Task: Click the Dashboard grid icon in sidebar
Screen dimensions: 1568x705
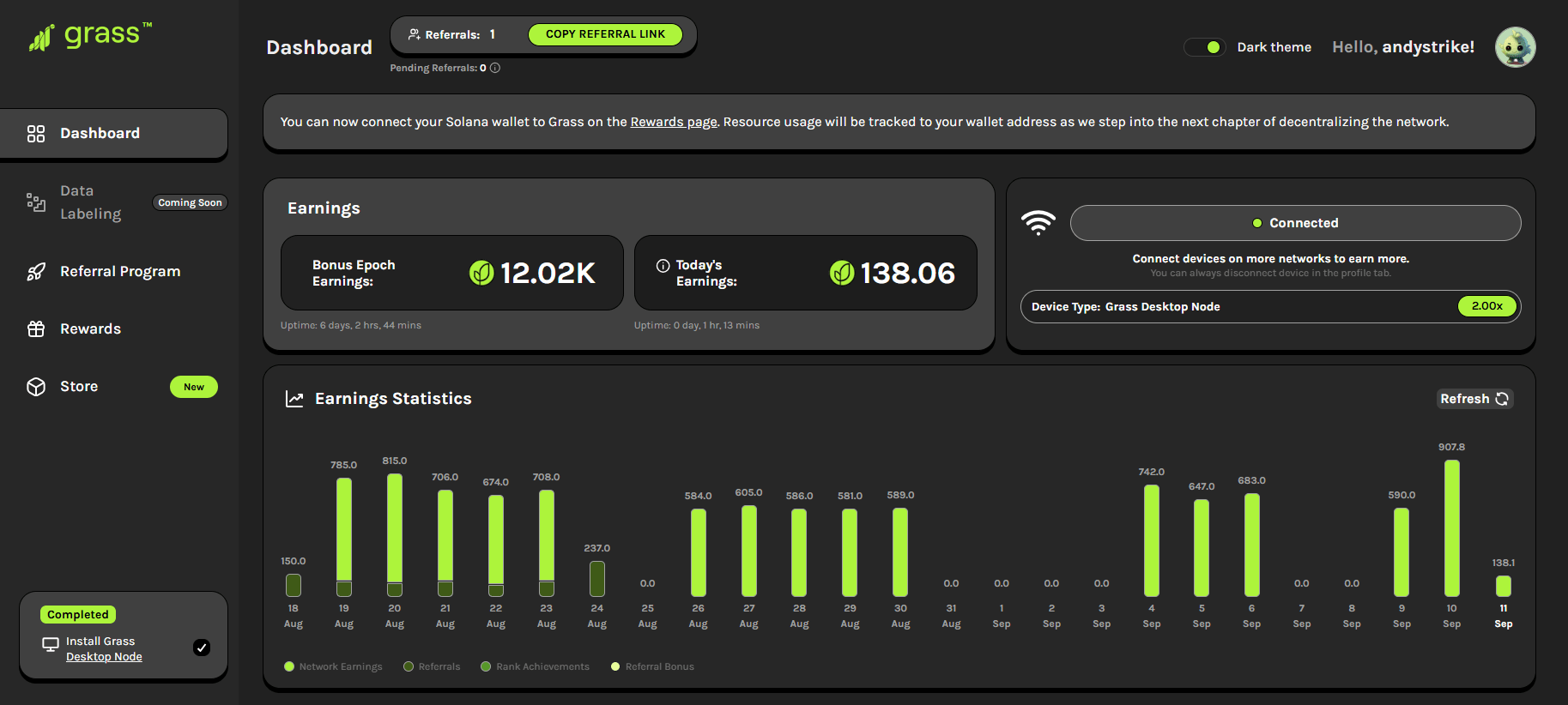Action: (36, 134)
